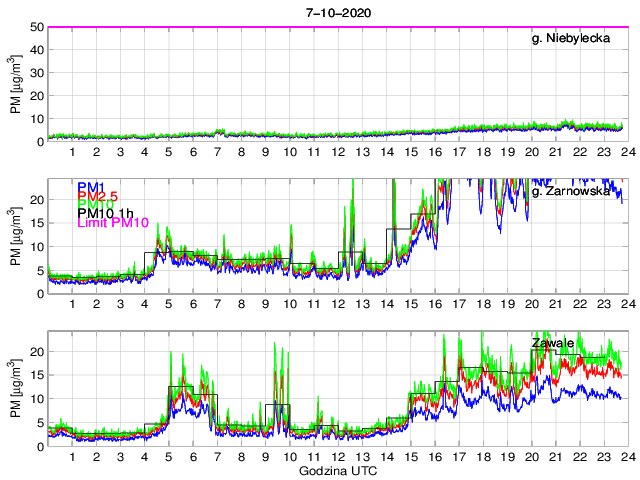Click the bottom panel's PM y-axis label
The image size is (640, 480).
[17, 389]
